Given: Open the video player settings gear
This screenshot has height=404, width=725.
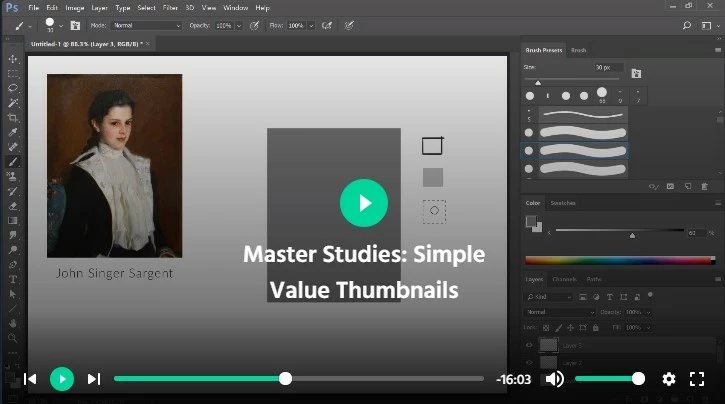Looking at the screenshot, I should pyautogui.click(x=669, y=379).
